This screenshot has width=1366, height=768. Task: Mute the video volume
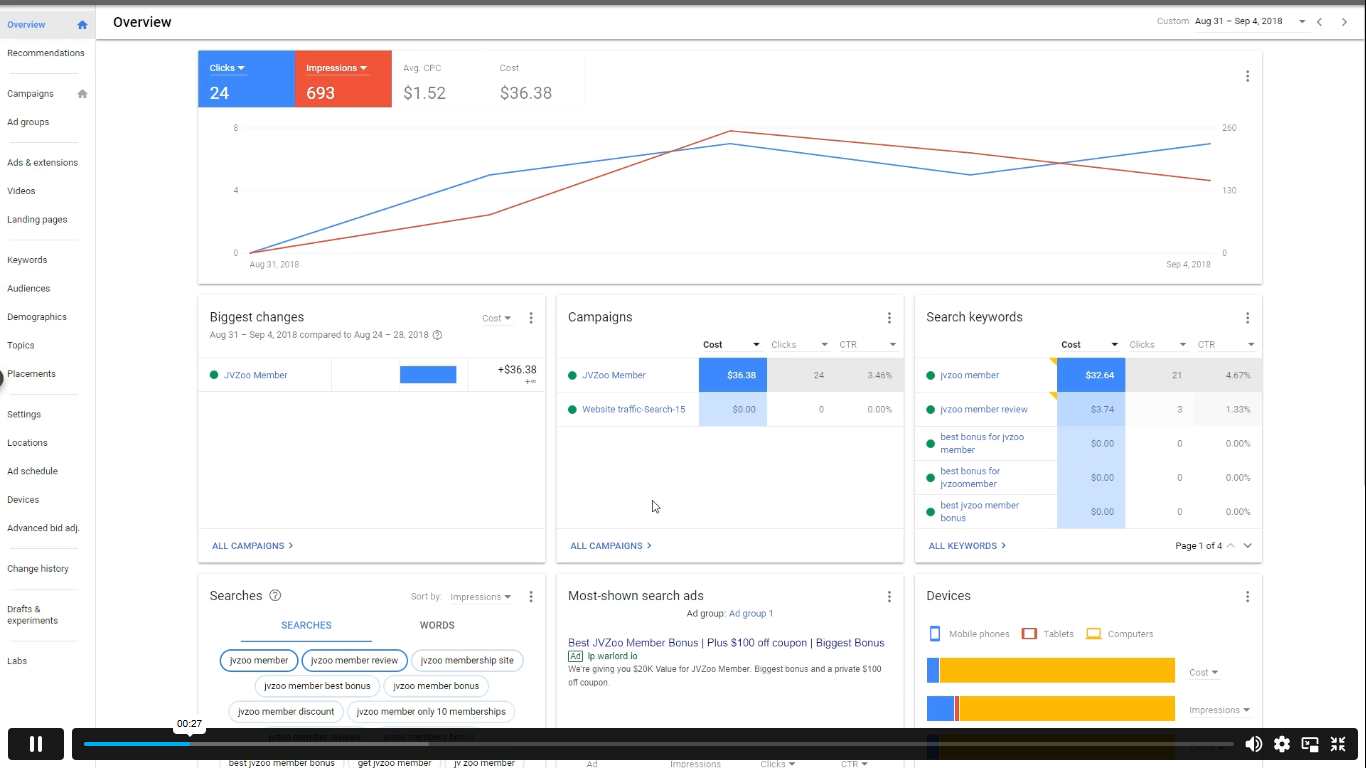pyautogui.click(x=1253, y=744)
